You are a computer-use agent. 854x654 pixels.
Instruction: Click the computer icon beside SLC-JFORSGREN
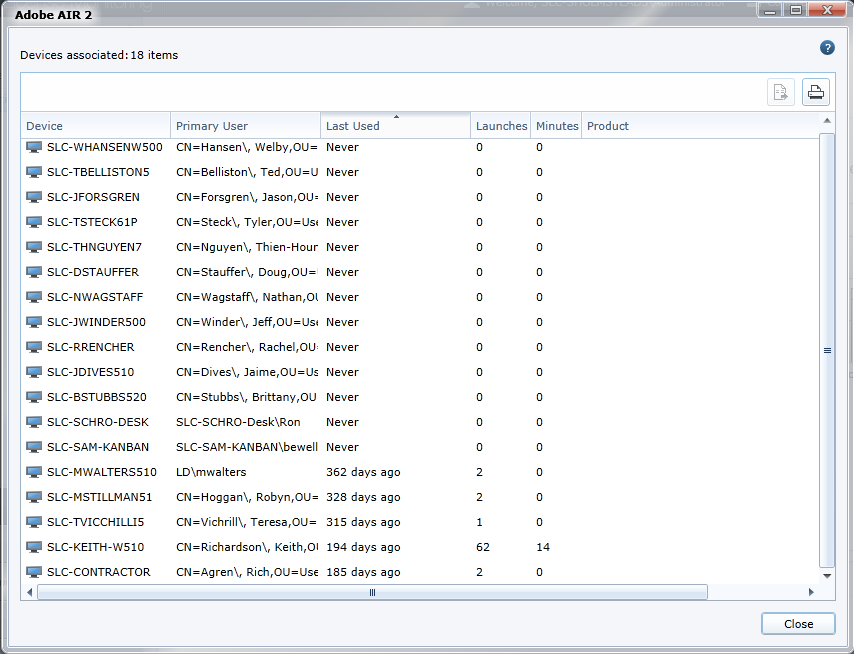pos(34,197)
